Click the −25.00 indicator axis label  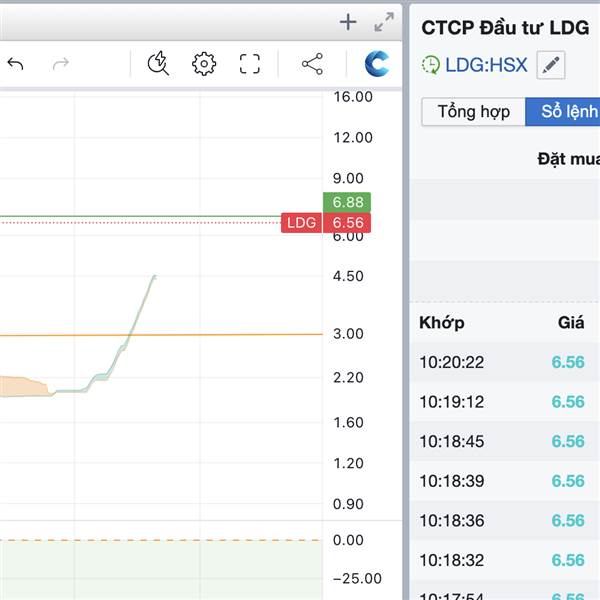(x=357, y=578)
